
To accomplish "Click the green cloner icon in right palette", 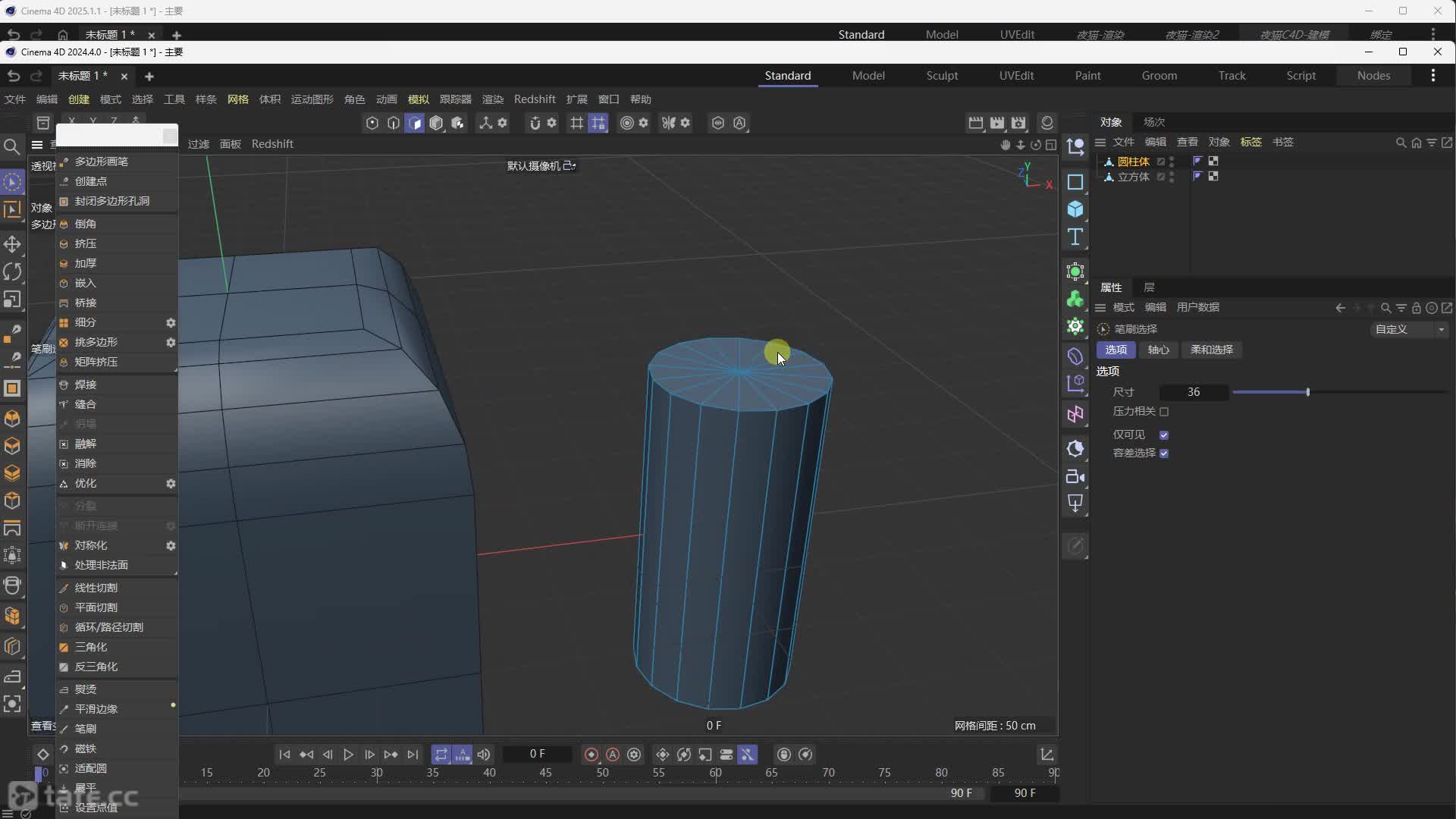I will pos(1075,300).
